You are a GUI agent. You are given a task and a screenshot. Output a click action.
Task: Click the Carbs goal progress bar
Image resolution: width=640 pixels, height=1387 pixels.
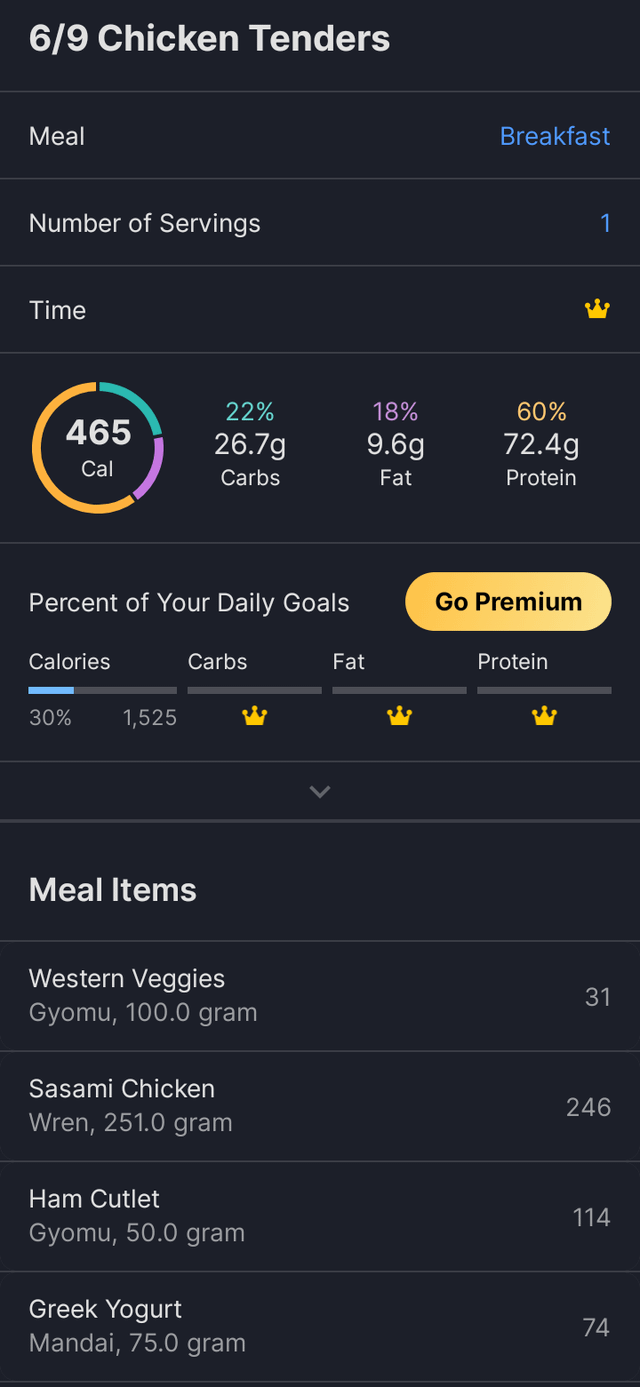click(x=255, y=690)
